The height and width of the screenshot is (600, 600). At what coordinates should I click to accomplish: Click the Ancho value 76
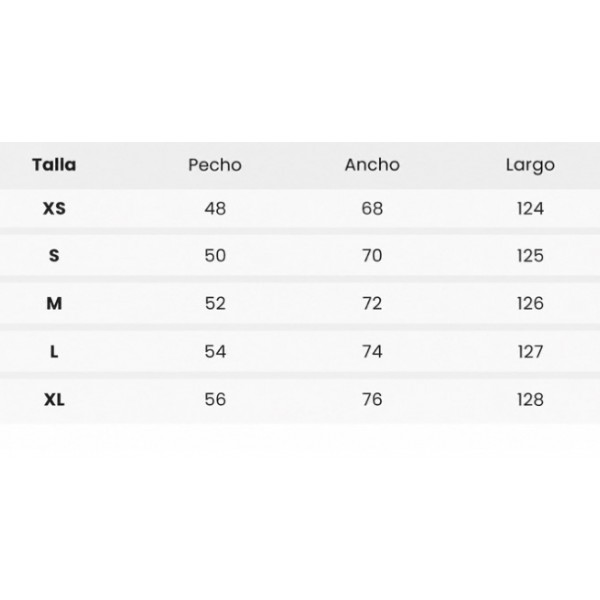point(372,399)
